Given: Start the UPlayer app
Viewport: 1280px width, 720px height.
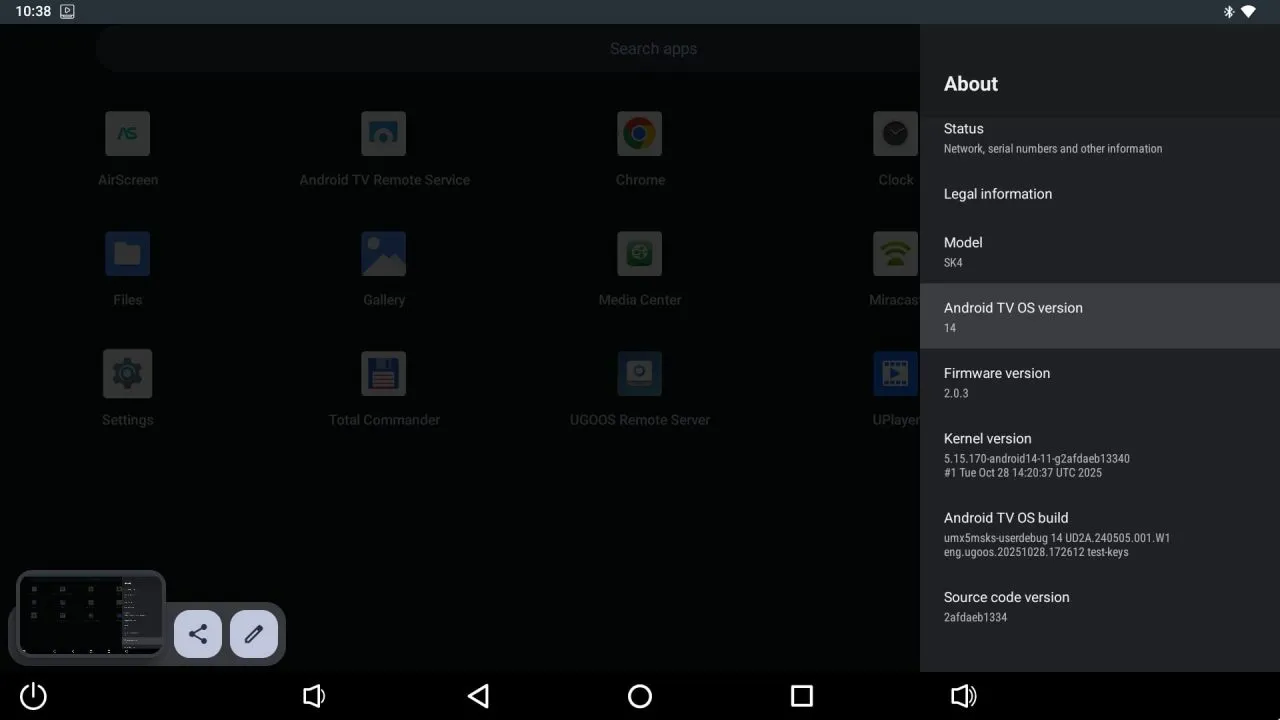Looking at the screenshot, I should coord(893,387).
